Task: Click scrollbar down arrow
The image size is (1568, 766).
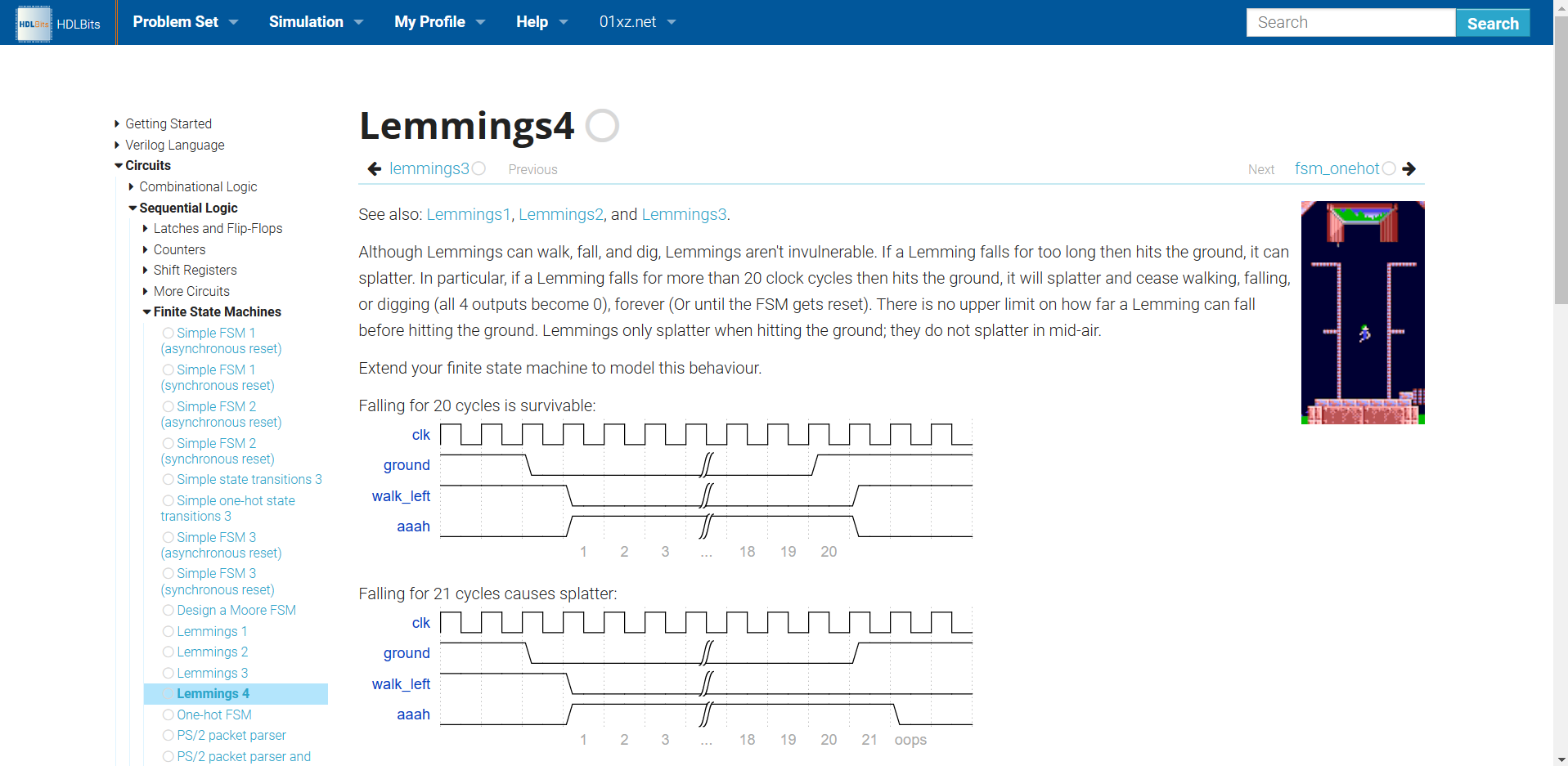Action: coord(1561,759)
